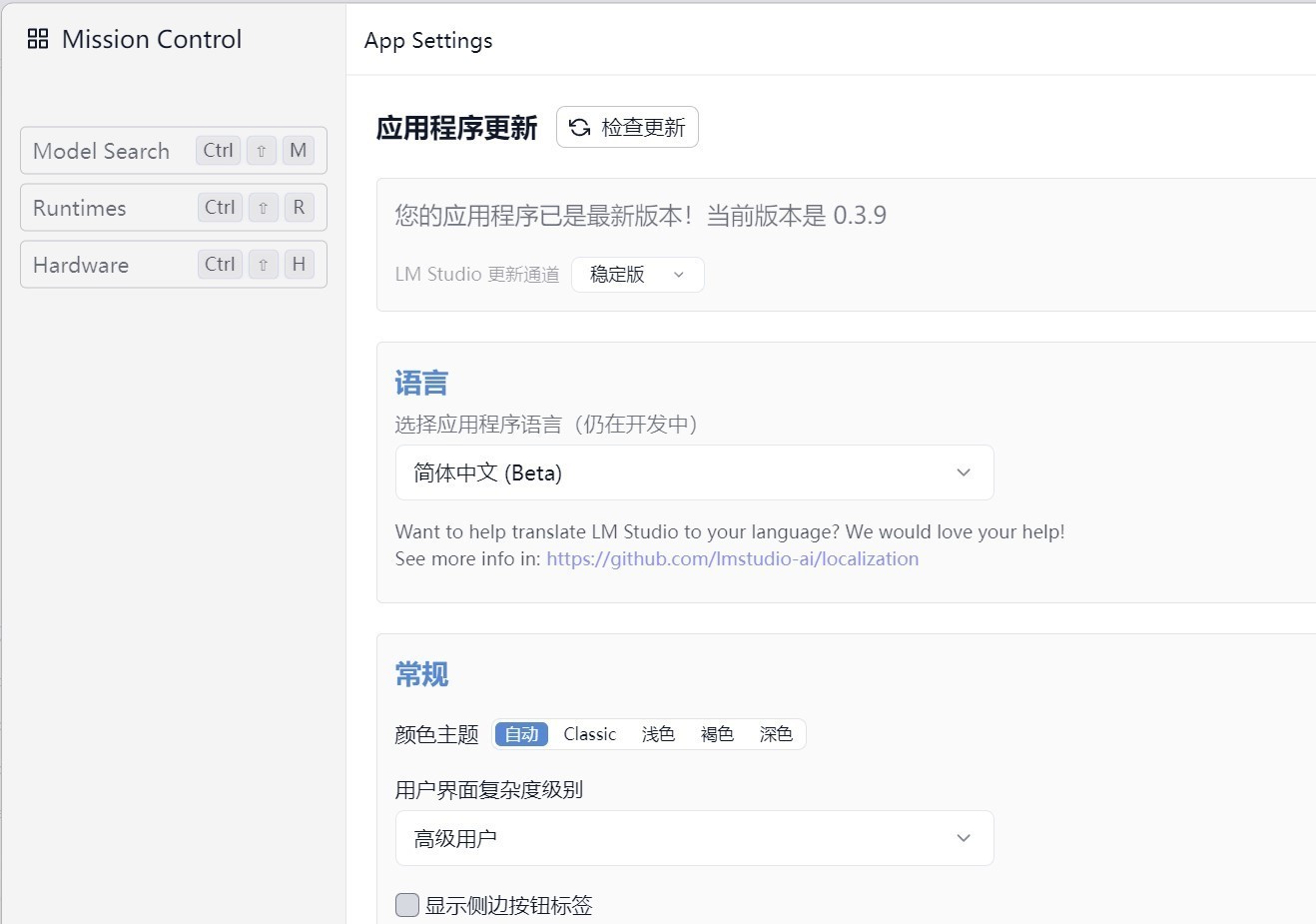Viewport: 1316px width, 924px height.
Task: Click the Mission Control grid icon
Action: click(x=38, y=39)
